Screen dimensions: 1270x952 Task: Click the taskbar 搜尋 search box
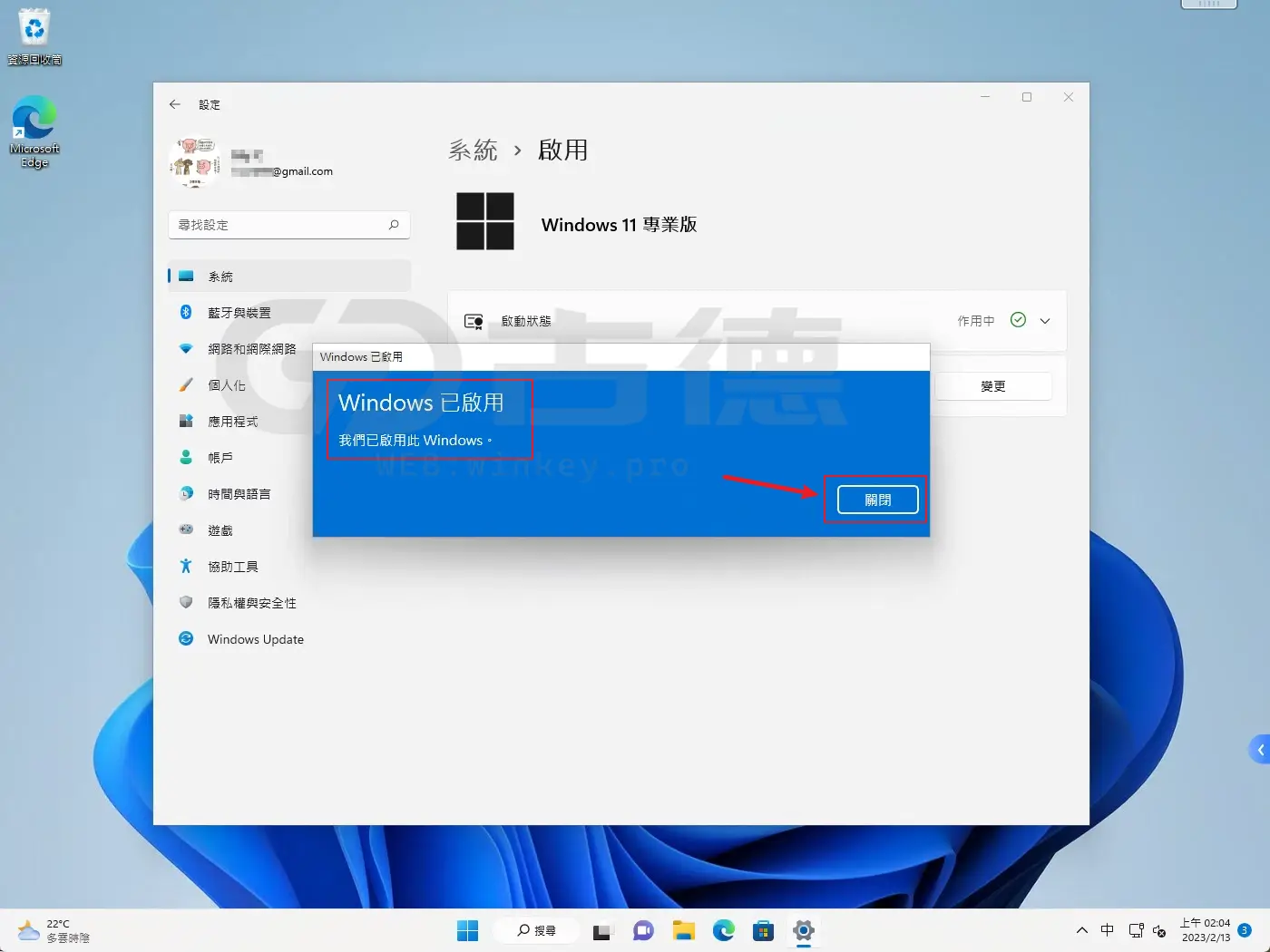pos(536,930)
